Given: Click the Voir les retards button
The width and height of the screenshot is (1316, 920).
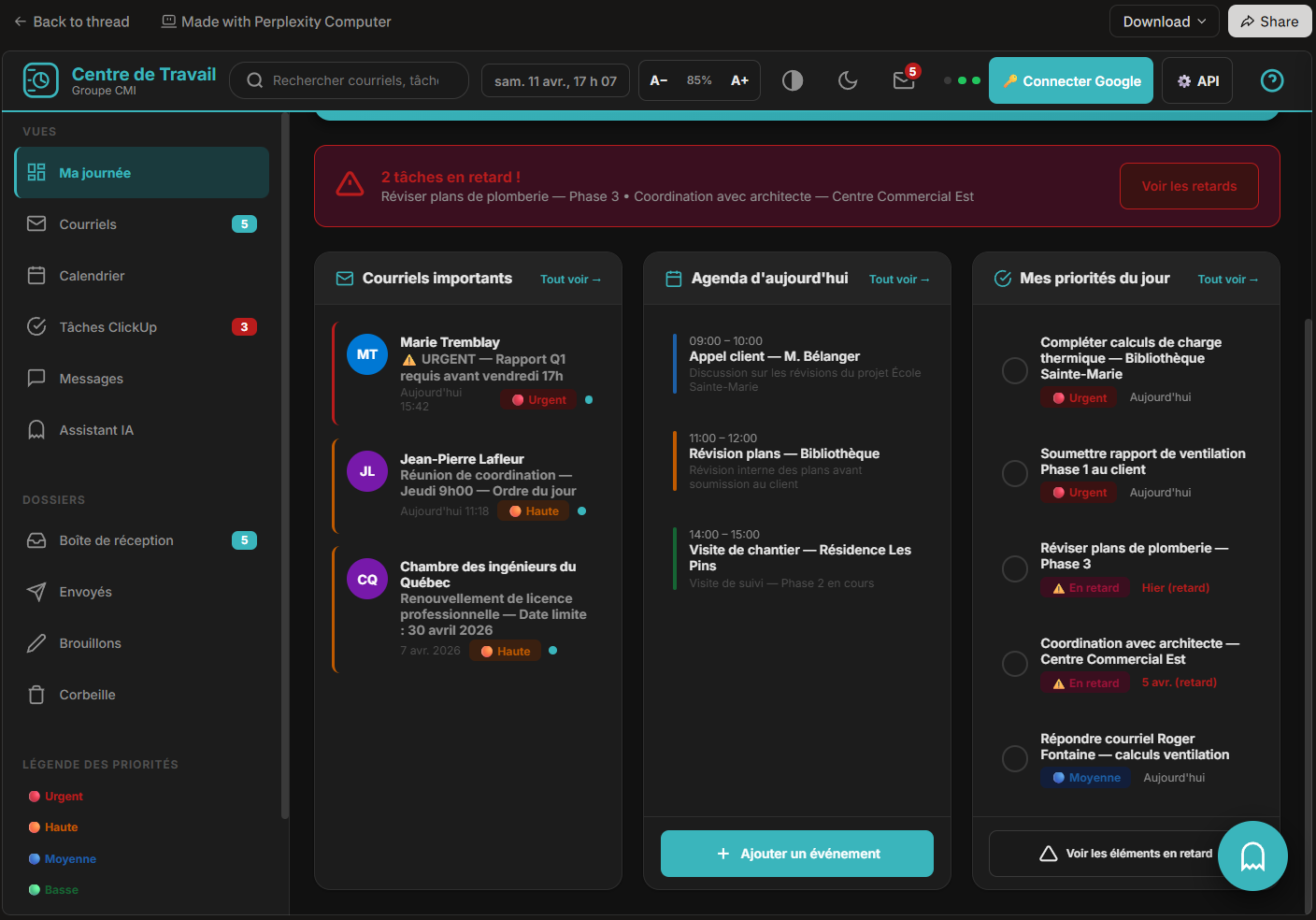Looking at the screenshot, I should (1189, 186).
